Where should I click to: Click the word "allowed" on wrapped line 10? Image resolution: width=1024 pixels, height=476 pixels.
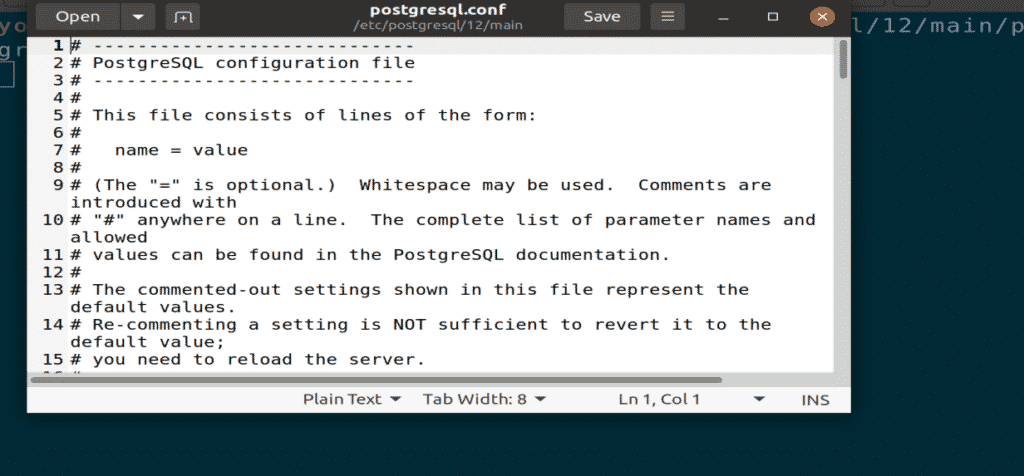click(x=109, y=237)
